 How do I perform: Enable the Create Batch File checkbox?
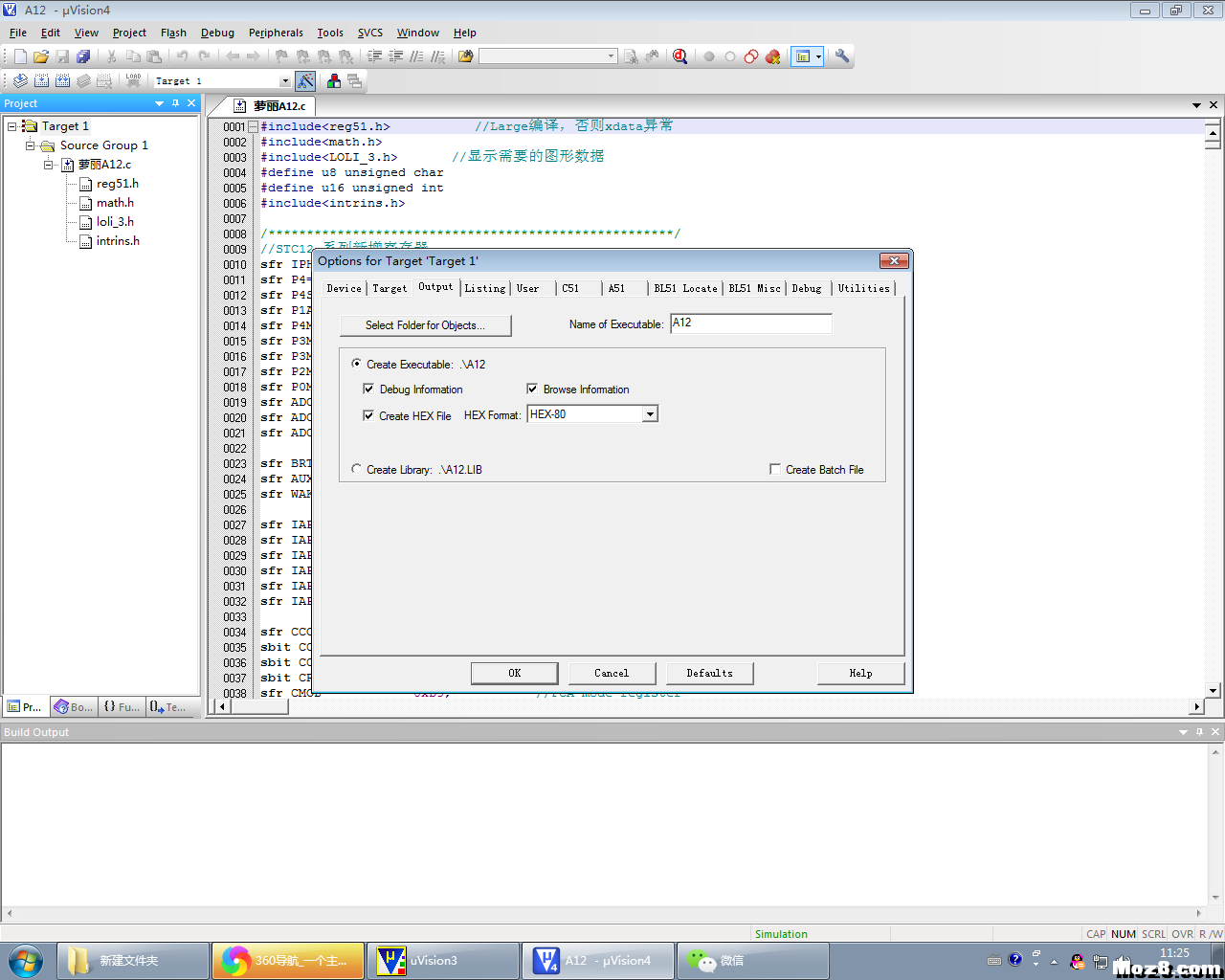coord(775,469)
